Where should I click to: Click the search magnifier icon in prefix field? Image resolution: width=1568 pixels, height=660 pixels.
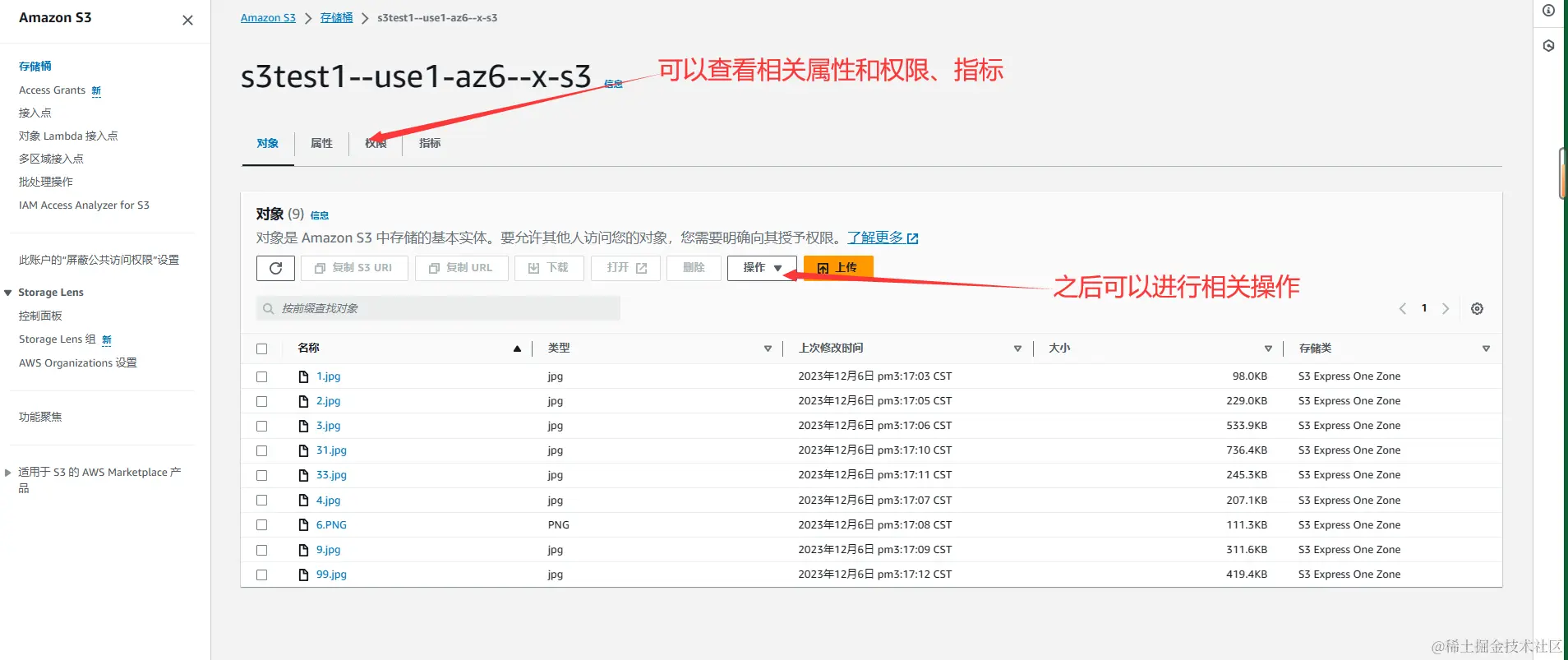pyautogui.click(x=268, y=308)
